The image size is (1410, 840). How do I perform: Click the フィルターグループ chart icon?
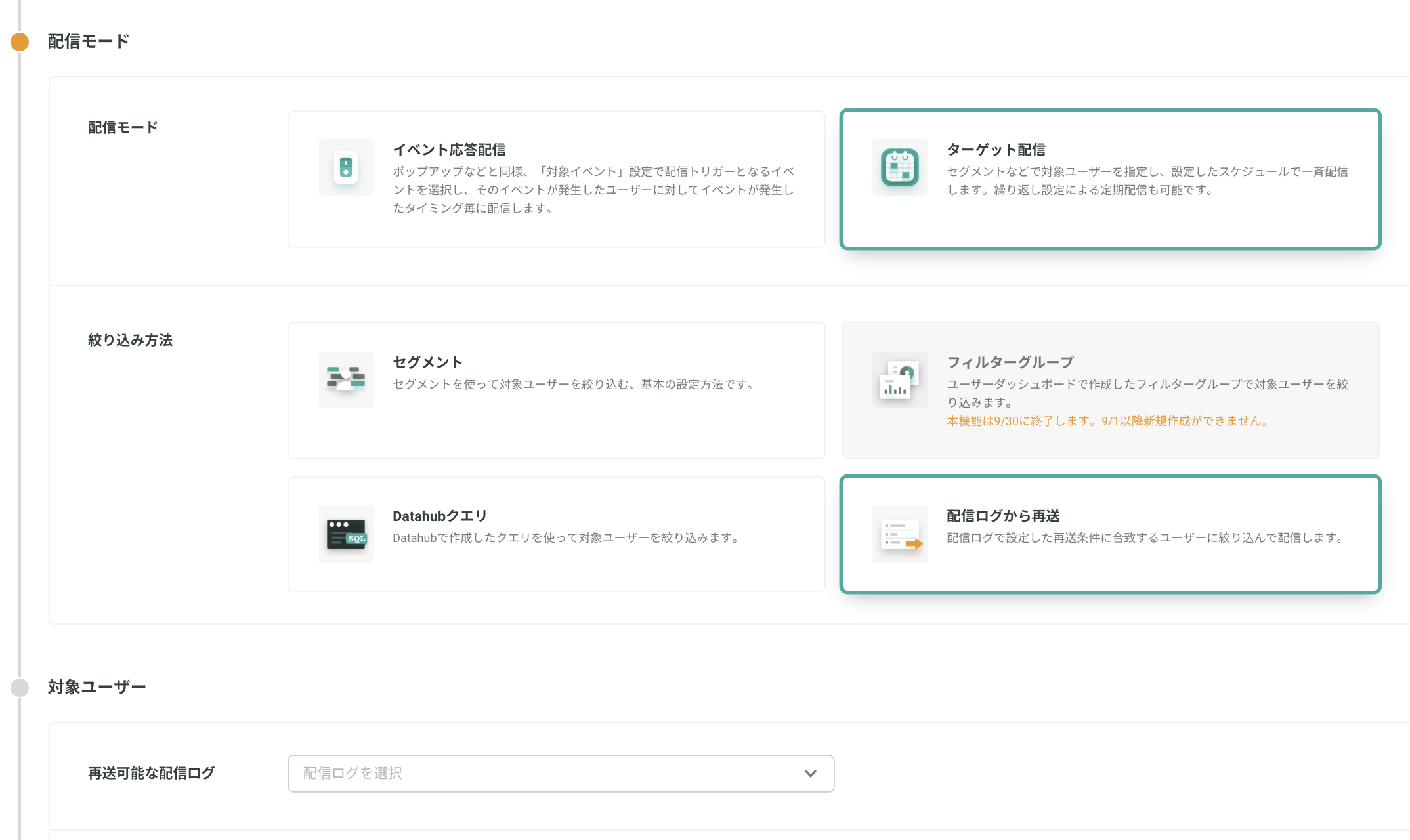coord(900,380)
